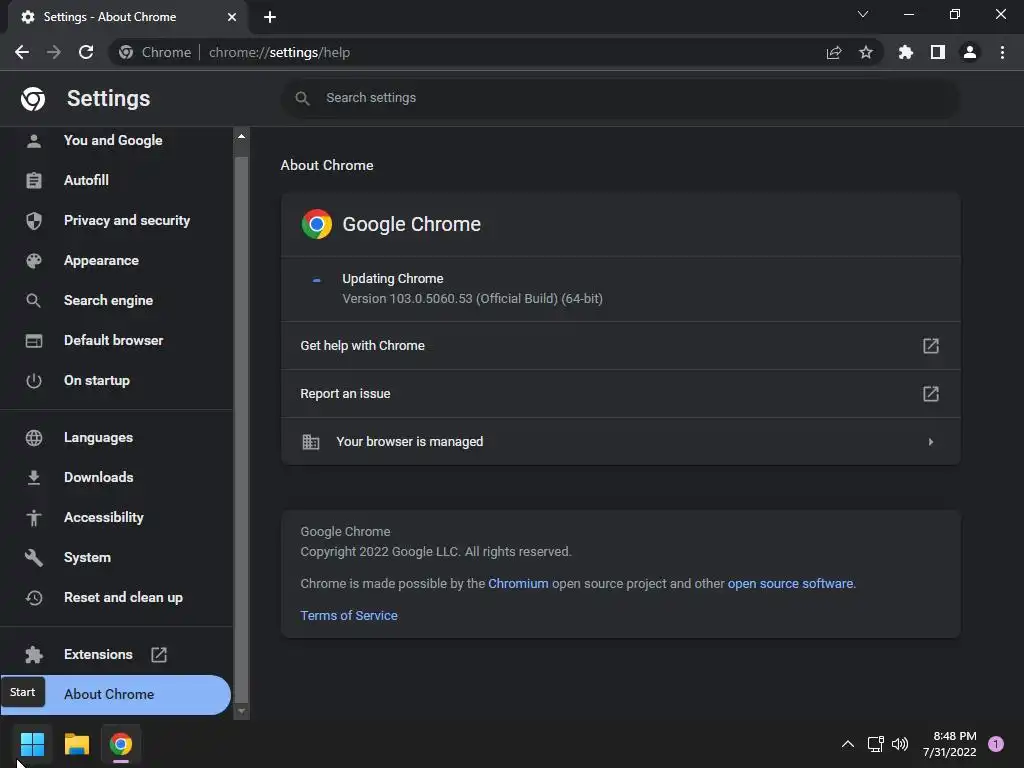The image size is (1024, 768).
Task: Open the three-dot Chrome menu
Action: click(1002, 52)
